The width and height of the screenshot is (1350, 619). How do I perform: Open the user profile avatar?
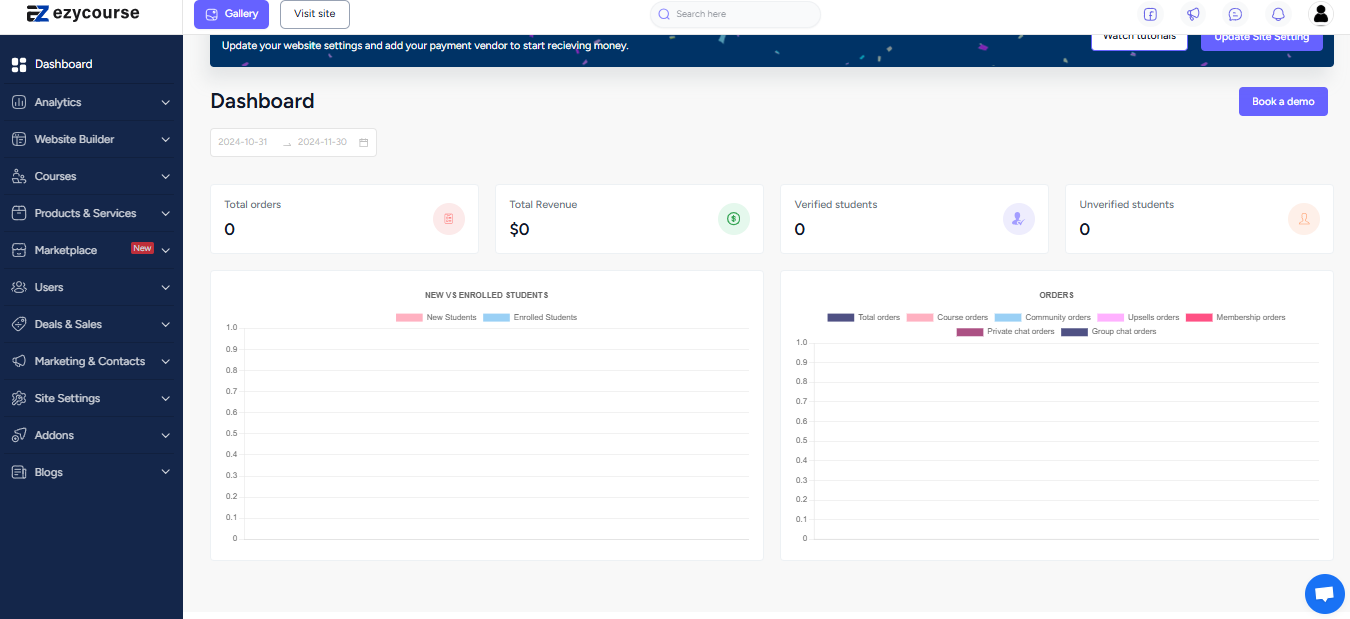click(1321, 14)
